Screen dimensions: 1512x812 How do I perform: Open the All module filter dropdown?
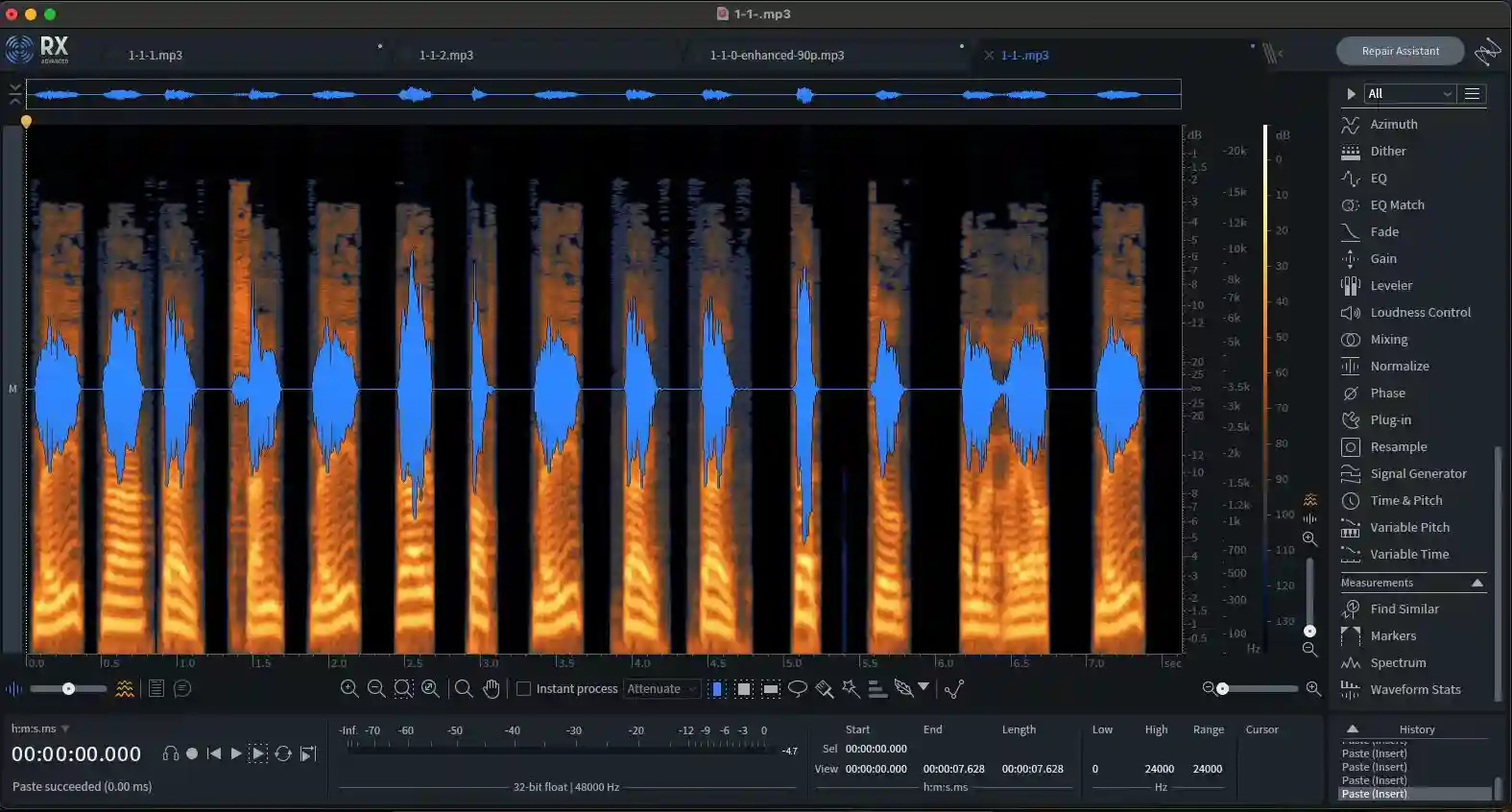1409,93
